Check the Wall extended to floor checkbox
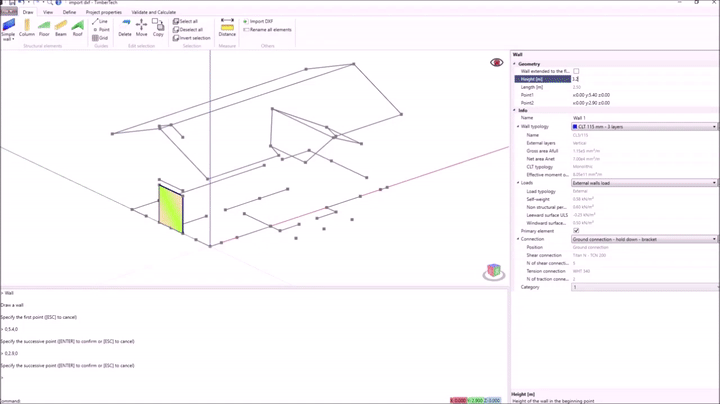The image size is (720, 404). click(x=576, y=71)
